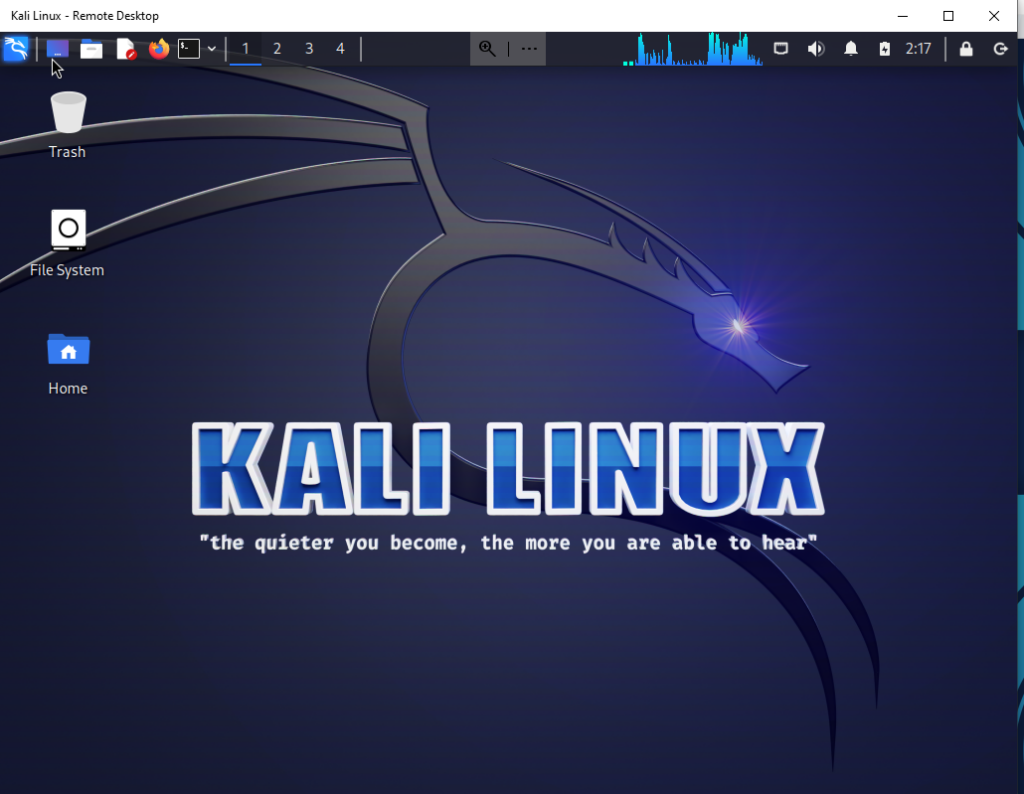Expand the terminal launcher dropdown arrow

(212, 49)
